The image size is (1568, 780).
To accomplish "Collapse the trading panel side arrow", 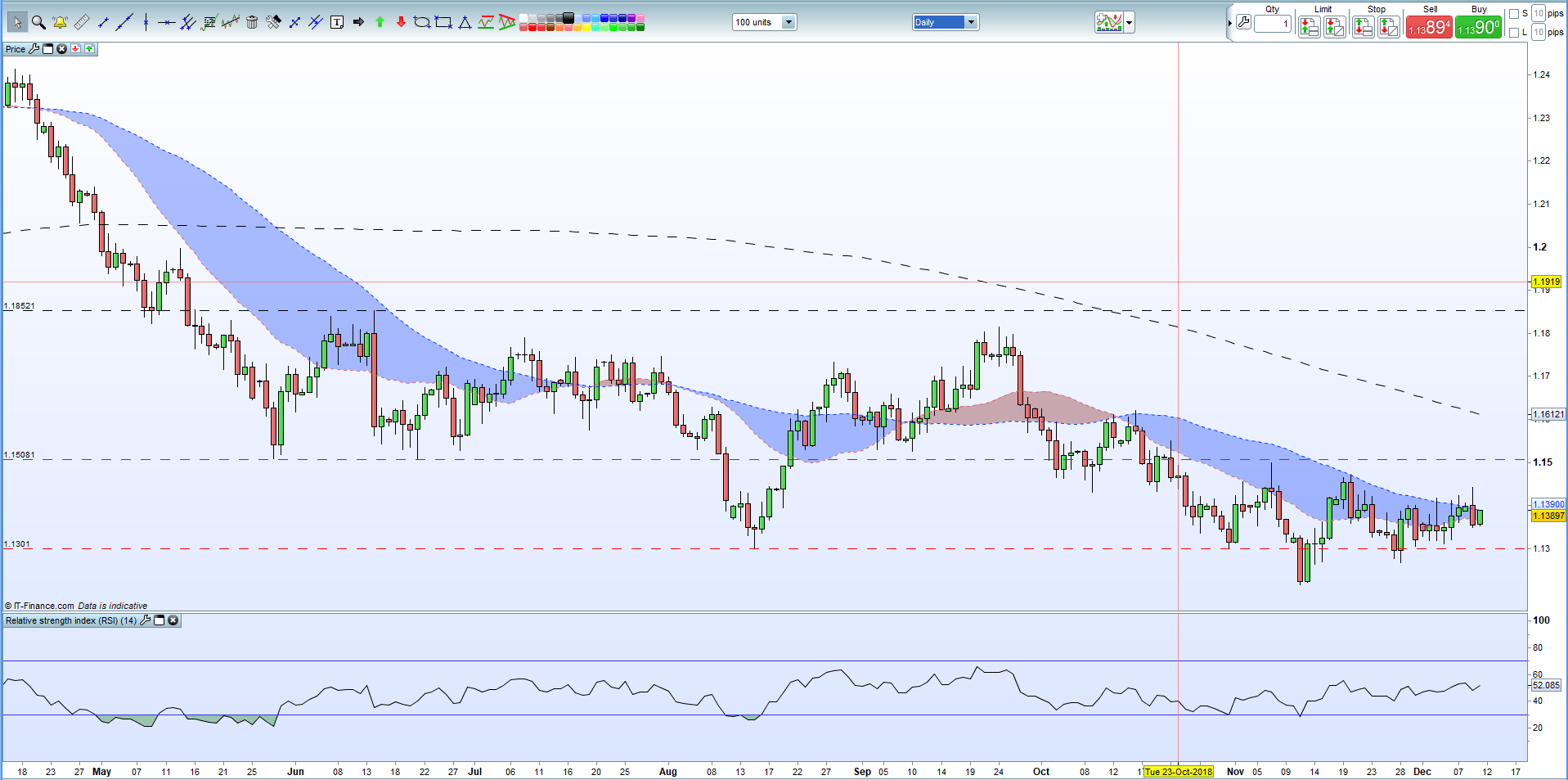I will (x=1229, y=23).
